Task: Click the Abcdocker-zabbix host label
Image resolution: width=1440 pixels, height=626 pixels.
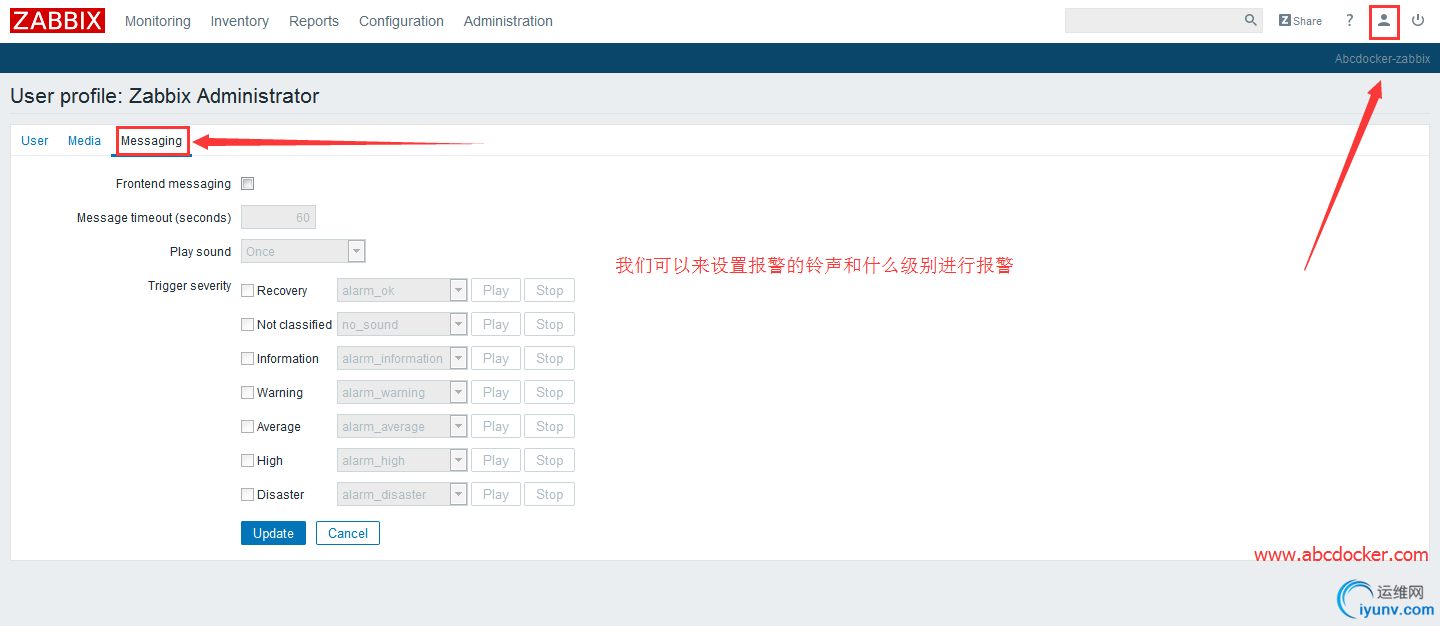Action: click(1381, 58)
